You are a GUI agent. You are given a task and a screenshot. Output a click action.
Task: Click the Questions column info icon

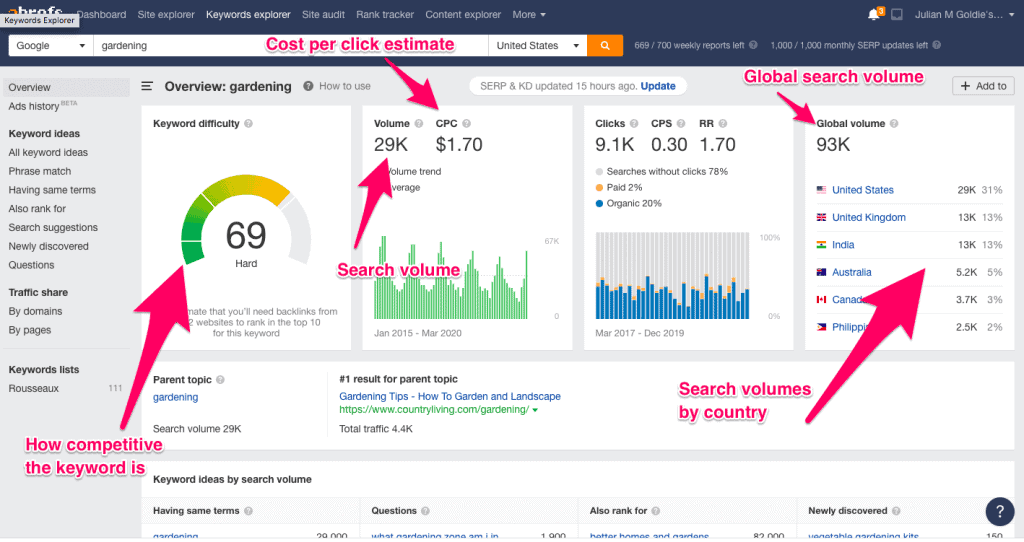coord(426,511)
